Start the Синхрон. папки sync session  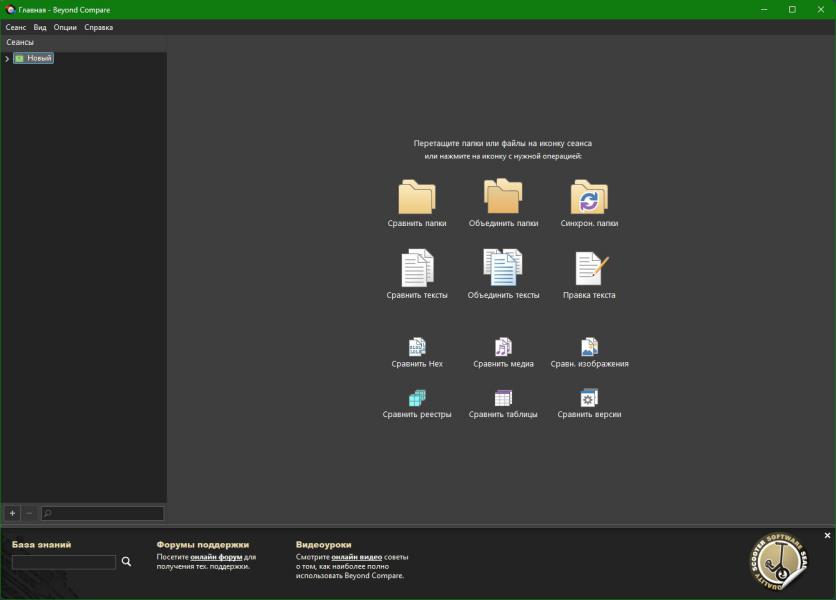click(589, 197)
